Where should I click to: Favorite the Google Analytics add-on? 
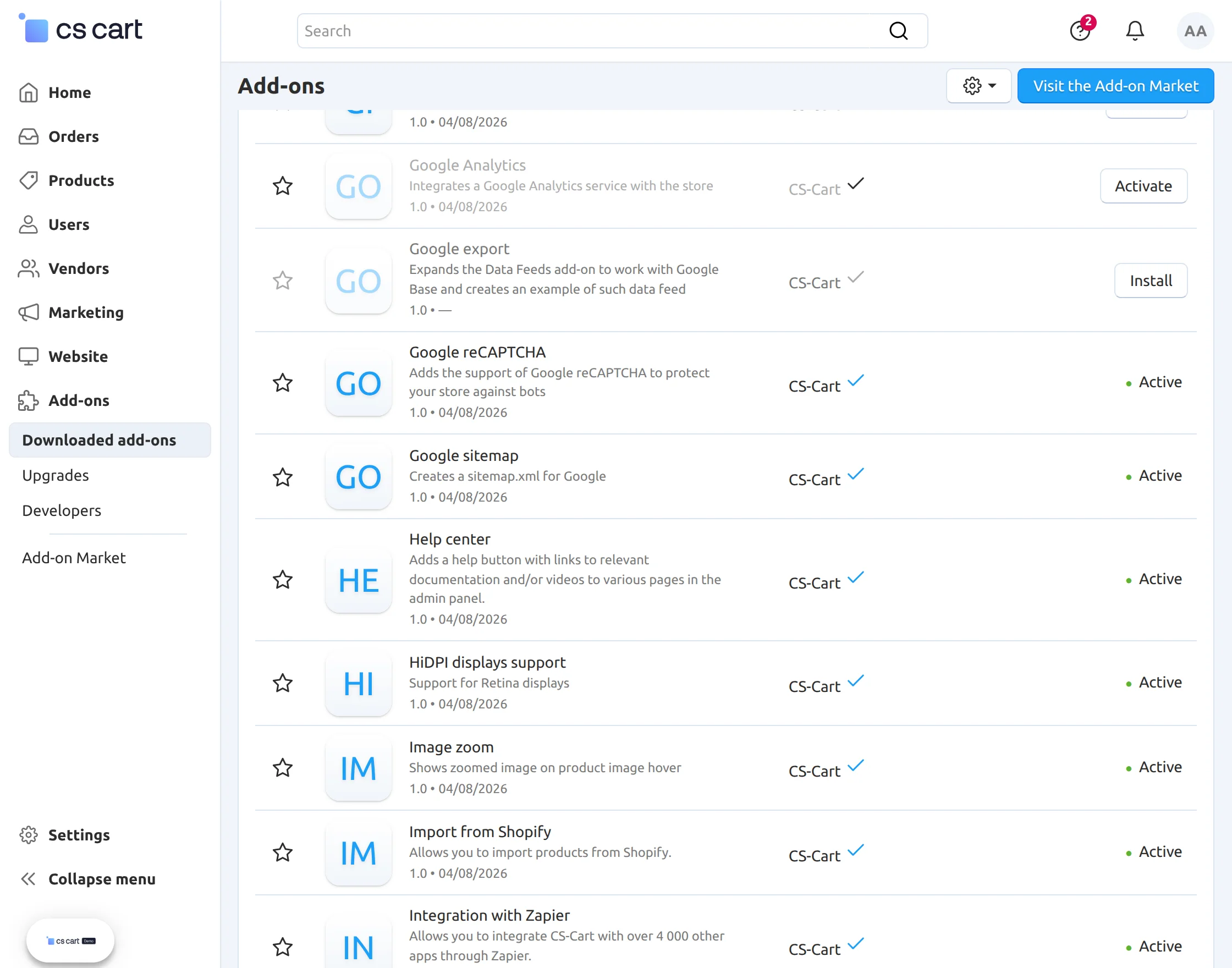coord(283,186)
